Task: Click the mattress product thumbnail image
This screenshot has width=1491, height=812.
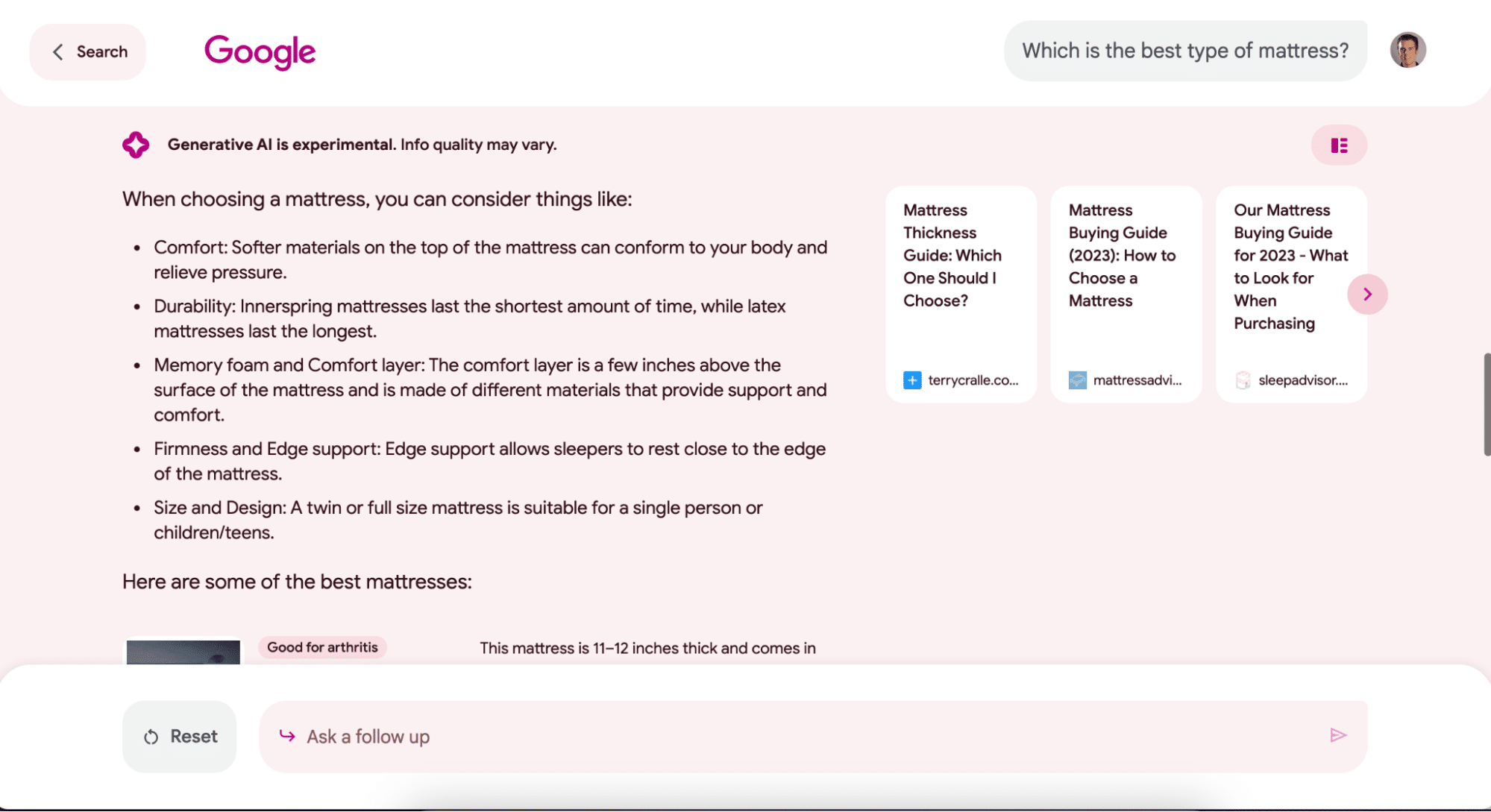Action: (x=183, y=652)
